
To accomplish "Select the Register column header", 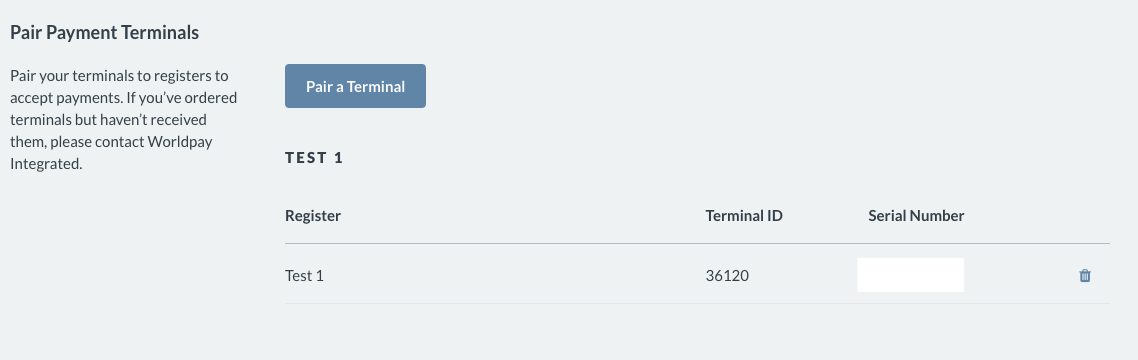I will click(x=313, y=216).
